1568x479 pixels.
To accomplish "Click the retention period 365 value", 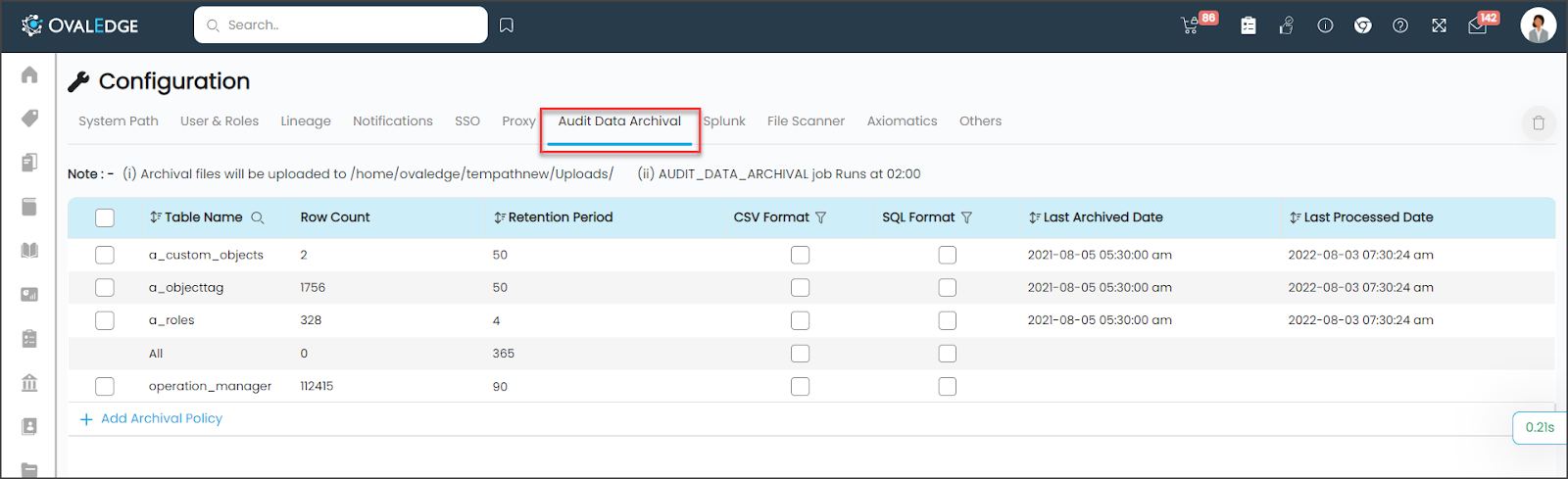I will [504, 354].
